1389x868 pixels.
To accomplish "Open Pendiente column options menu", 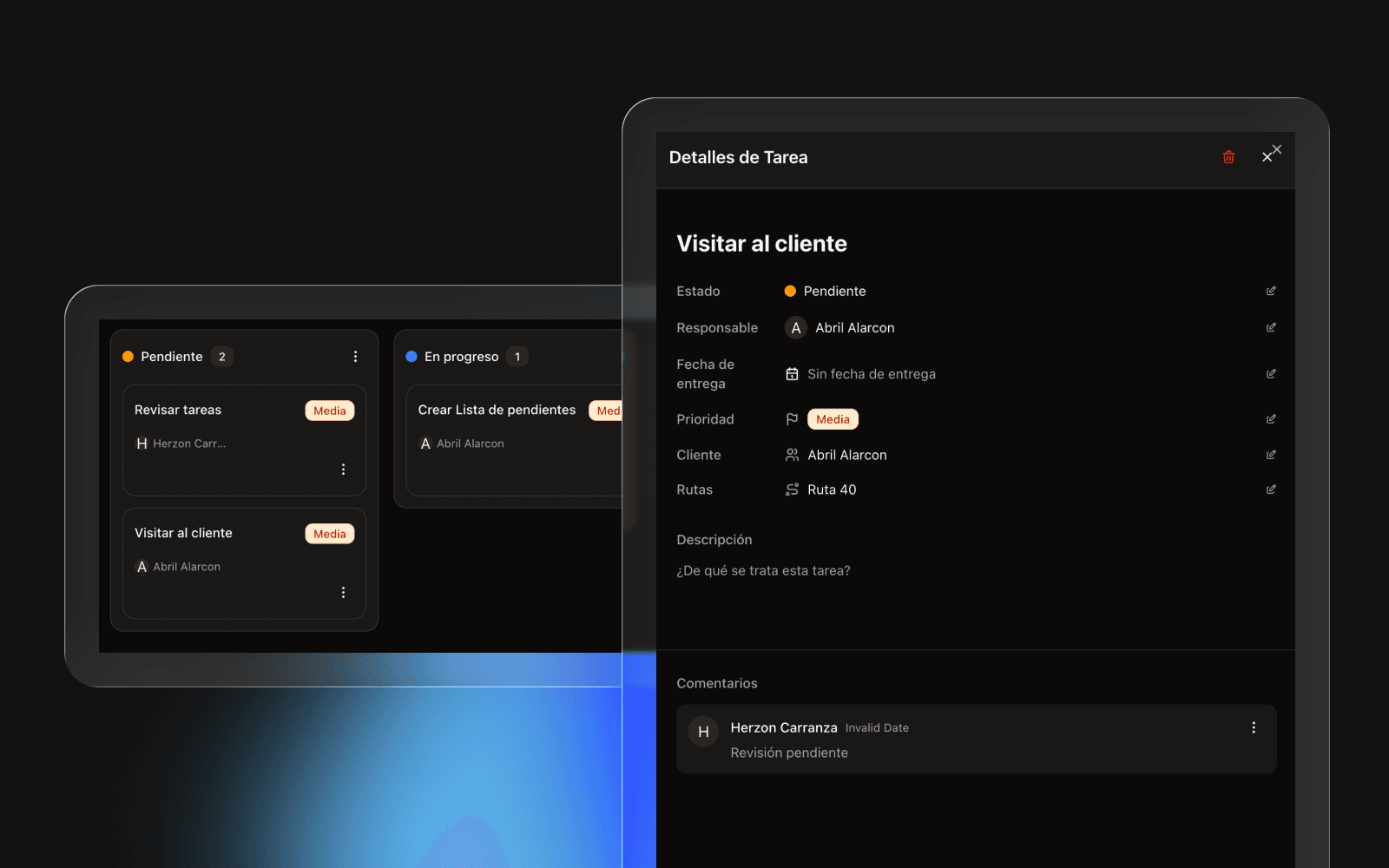I will tap(355, 357).
